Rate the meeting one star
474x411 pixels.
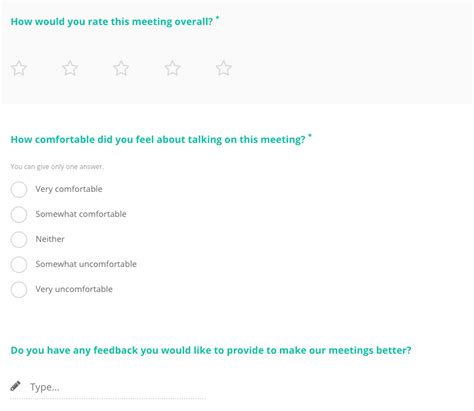click(x=19, y=68)
